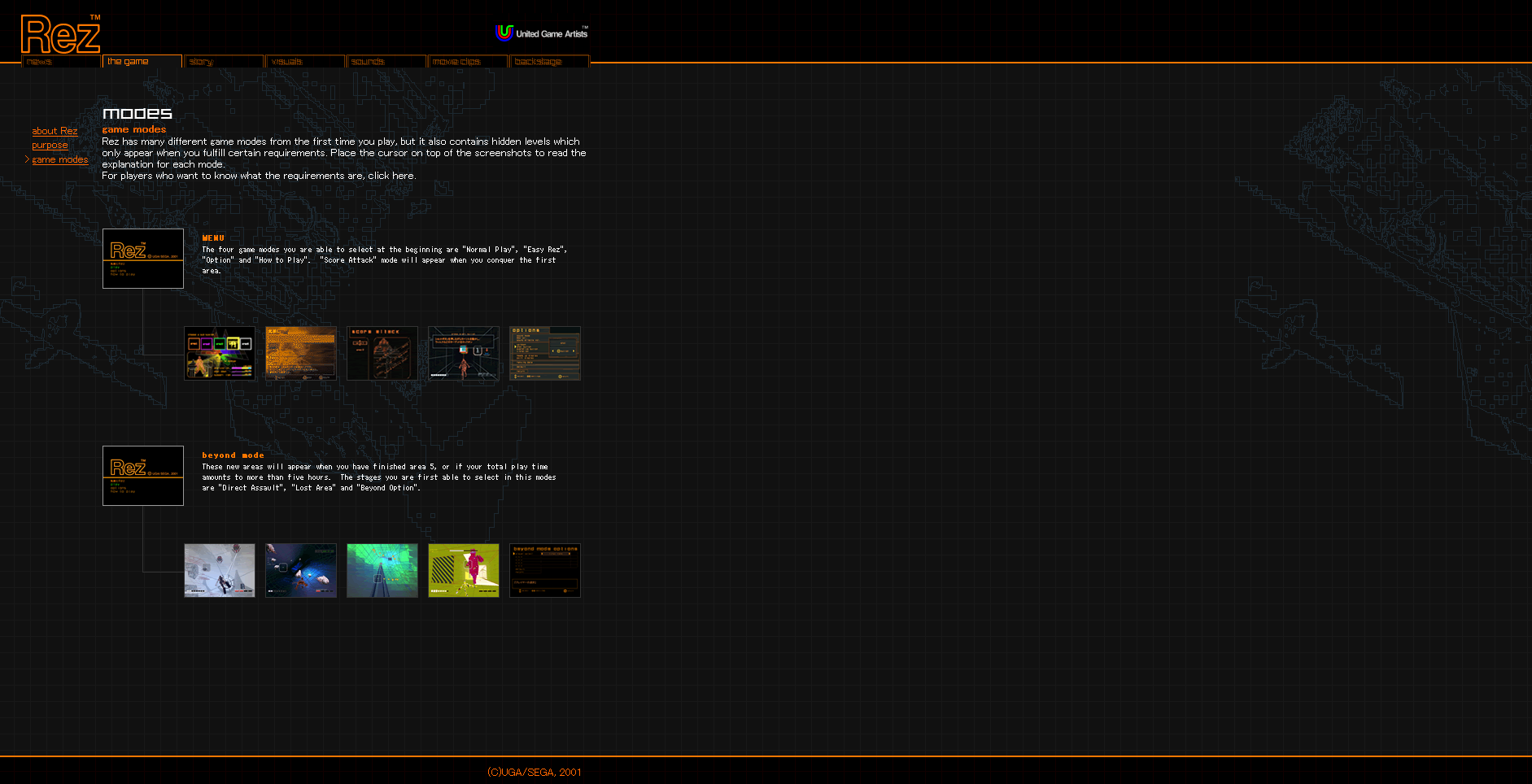Viewport: 1532px width, 784px height.
Task: Switch to the story tab
Action: (x=224, y=62)
